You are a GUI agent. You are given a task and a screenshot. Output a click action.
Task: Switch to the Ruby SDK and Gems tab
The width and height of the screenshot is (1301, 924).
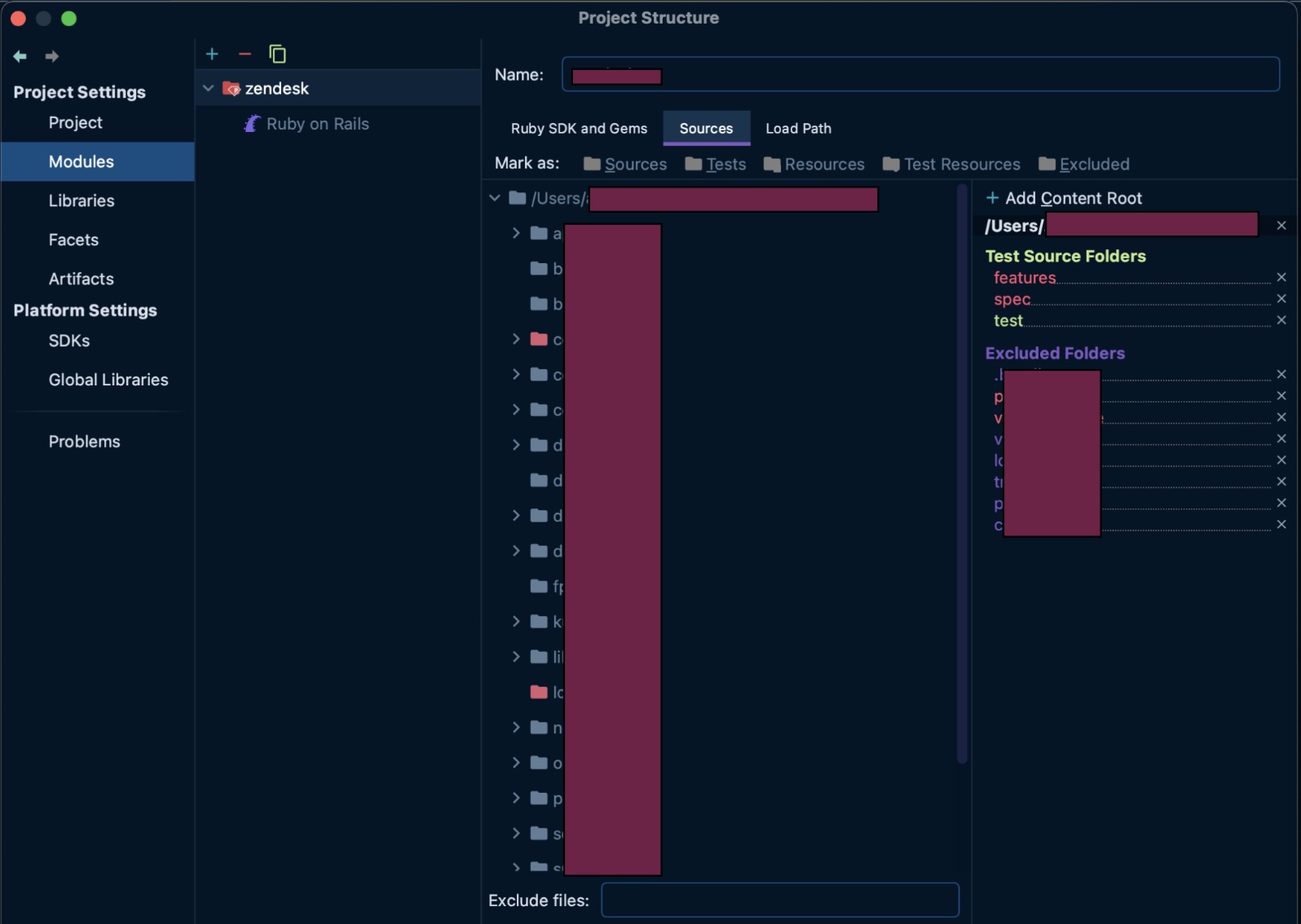tap(579, 128)
